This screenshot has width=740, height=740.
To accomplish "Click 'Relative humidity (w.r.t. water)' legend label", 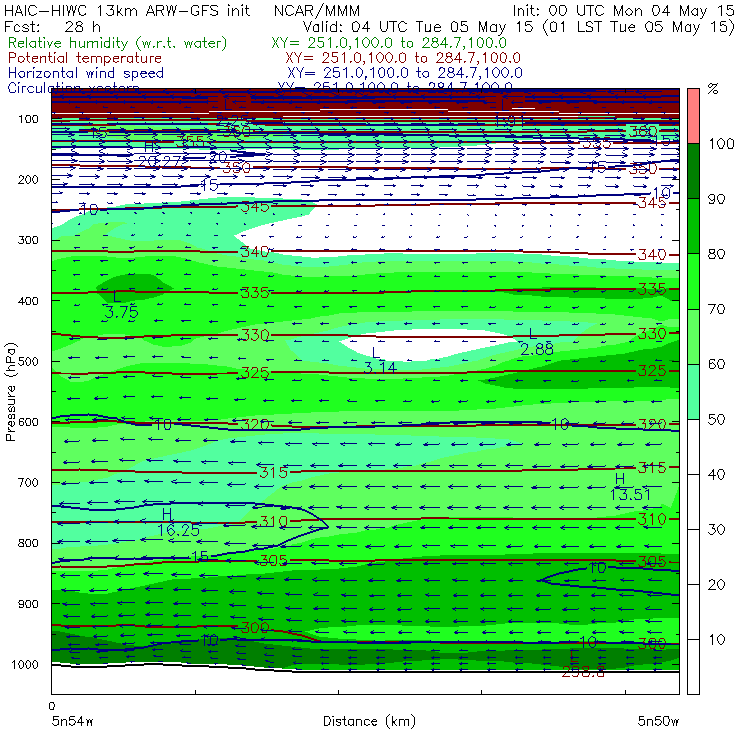I will coord(118,43).
